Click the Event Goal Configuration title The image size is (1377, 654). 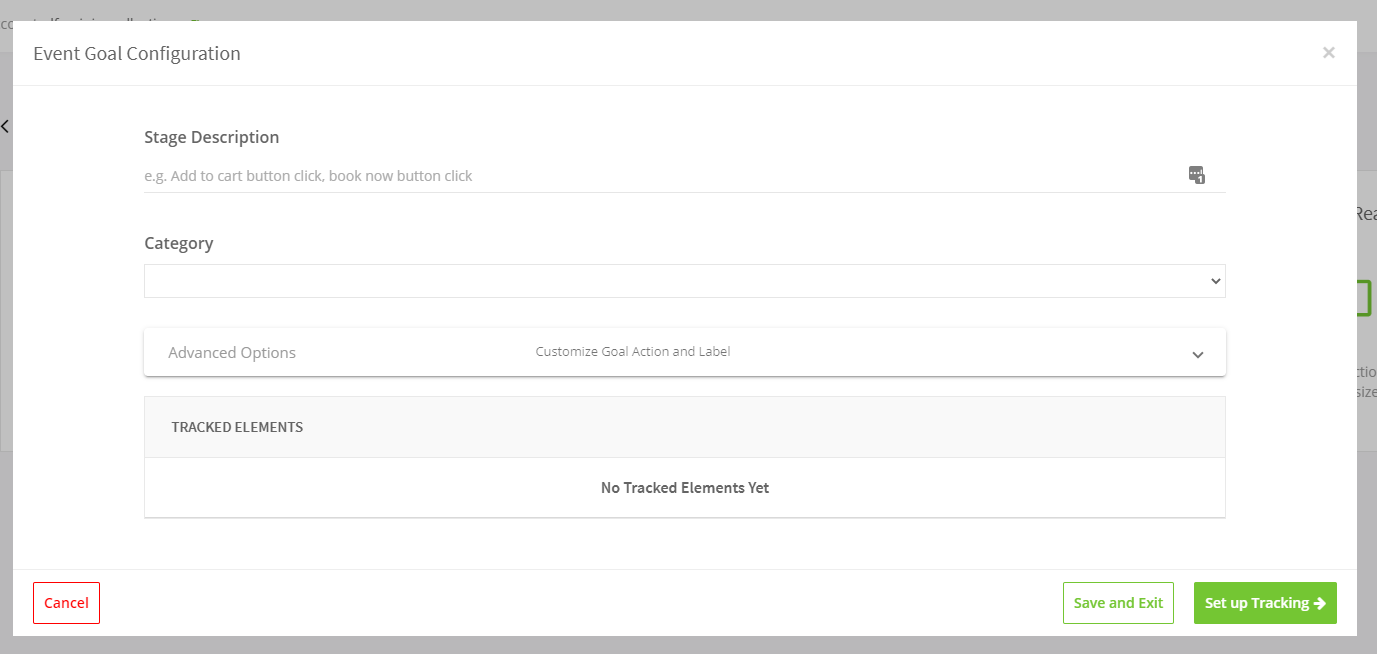[x=137, y=53]
